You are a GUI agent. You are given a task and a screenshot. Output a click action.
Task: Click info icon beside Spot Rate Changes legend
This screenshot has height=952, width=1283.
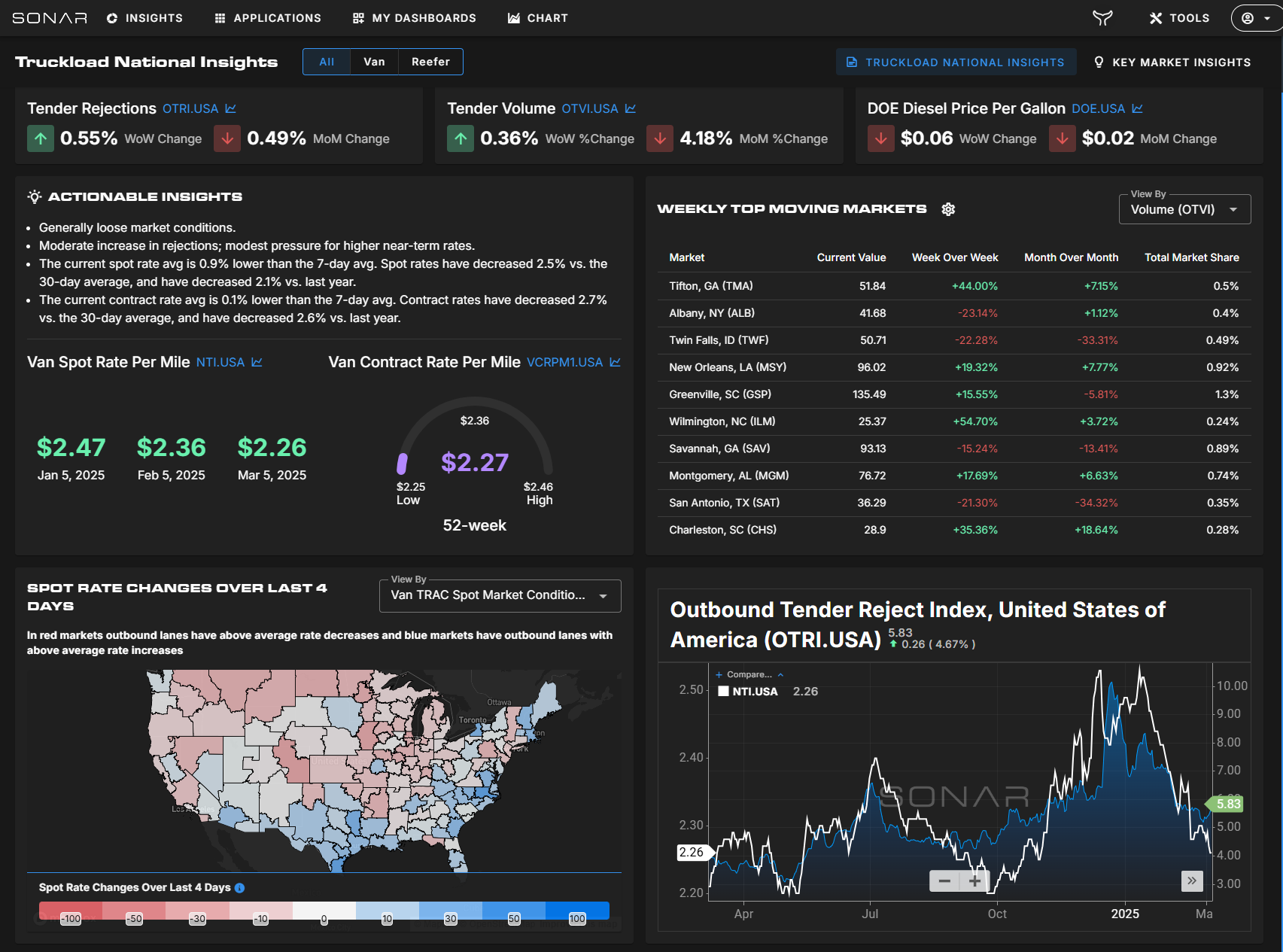tap(239, 888)
